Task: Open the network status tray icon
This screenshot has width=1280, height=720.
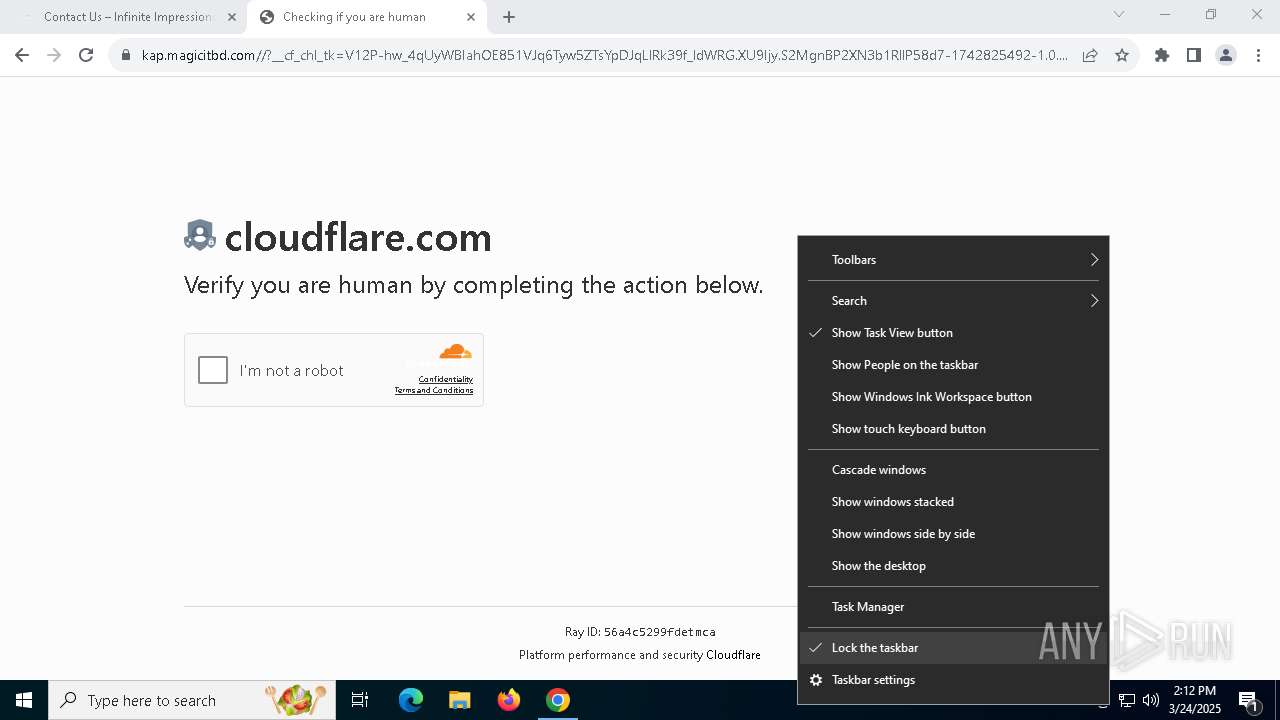Action: click(1127, 700)
